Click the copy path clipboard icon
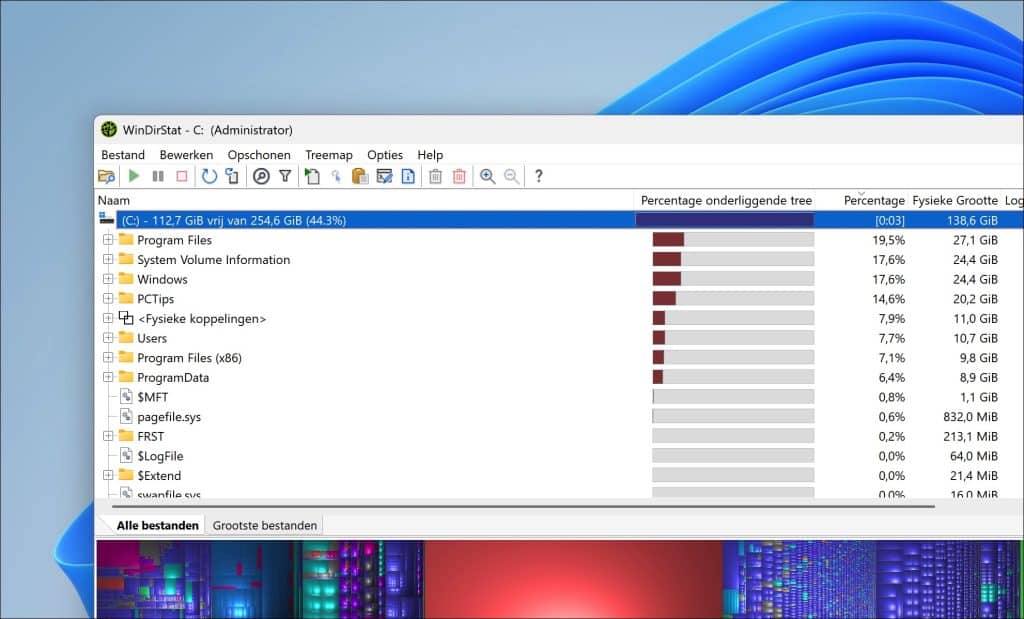1024x619 pixels. pyautogui.click(x=360, y=176)
